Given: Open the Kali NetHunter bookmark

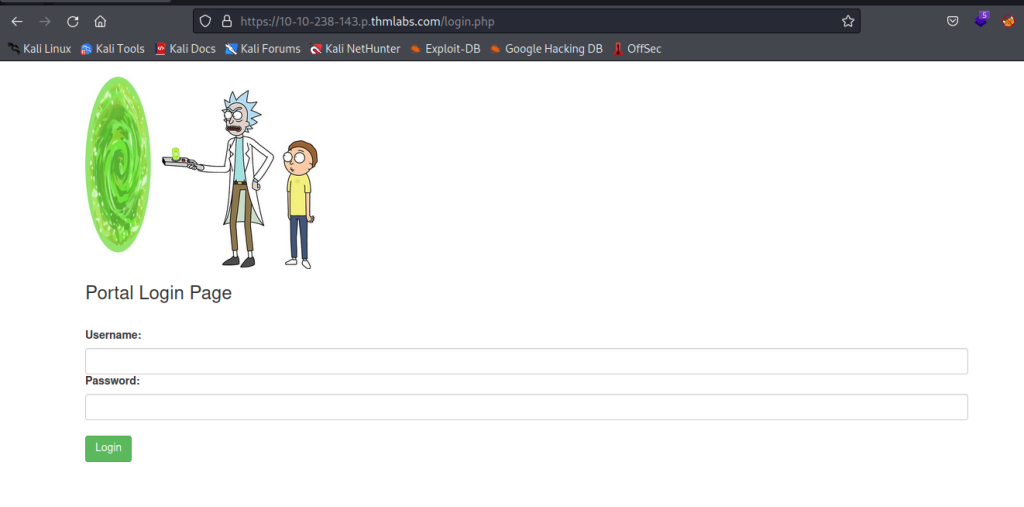Looking at the screenshot, I should (355, 49).
